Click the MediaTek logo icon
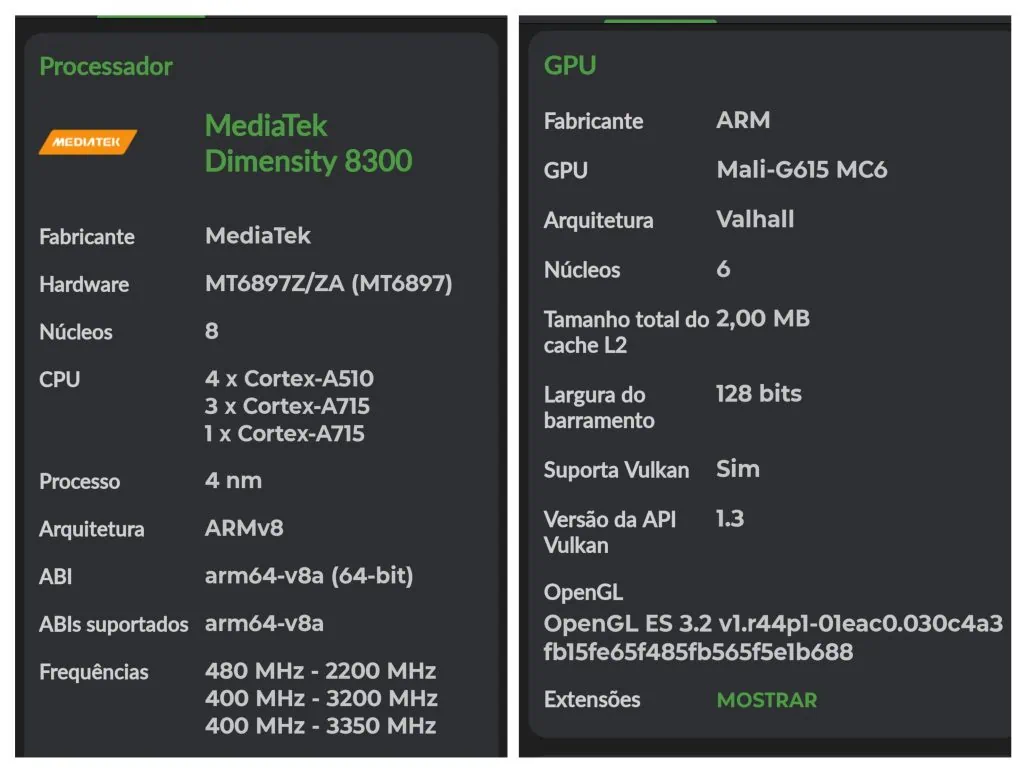The width and height of the screenshot is (1024, 769). [88, 142]
